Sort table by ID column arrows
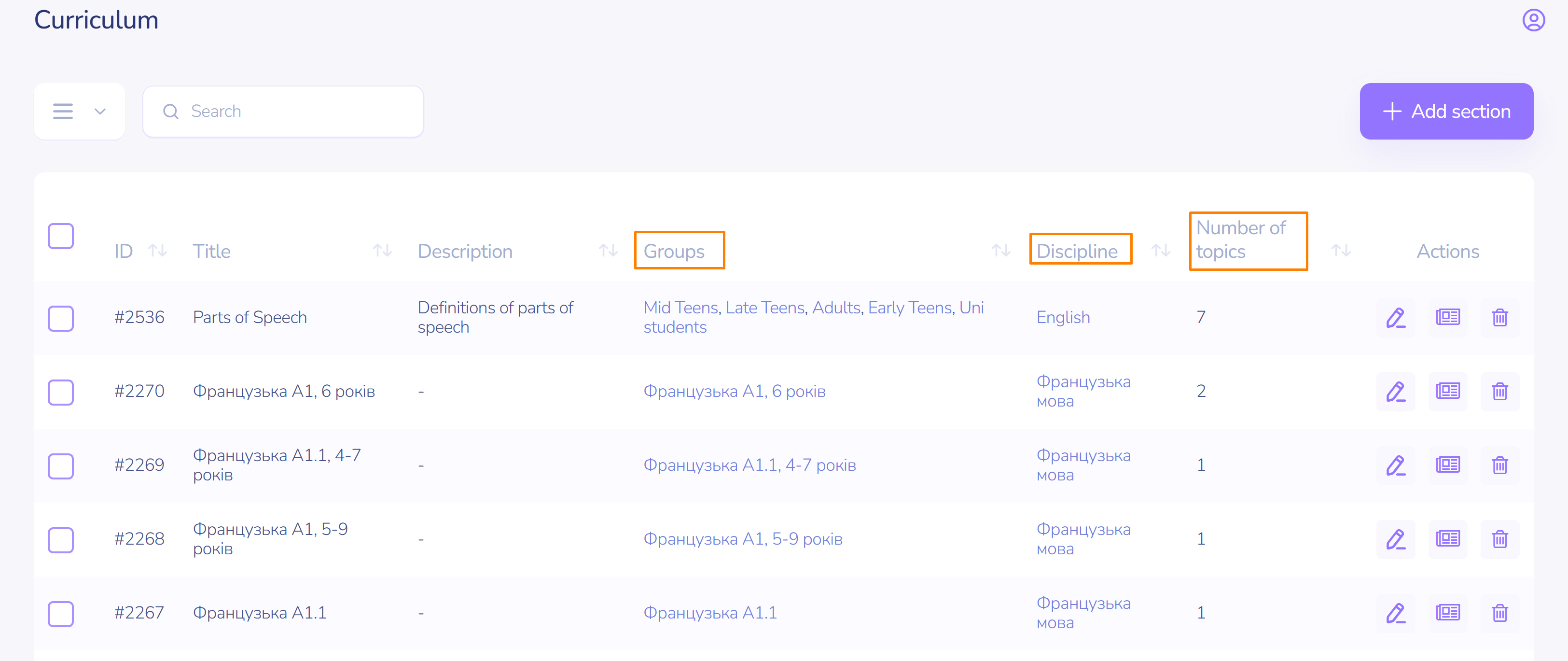The height and width of the screenshot is (661, 1568). (158, 251)
